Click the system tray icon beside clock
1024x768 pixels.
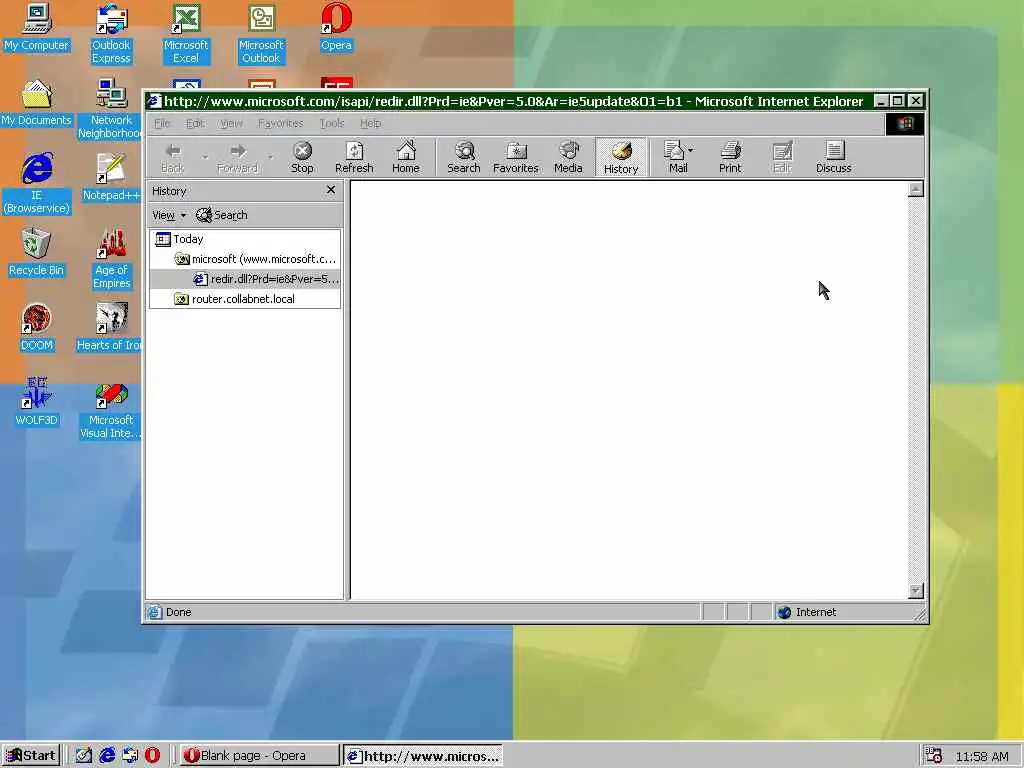click(933, 756)
